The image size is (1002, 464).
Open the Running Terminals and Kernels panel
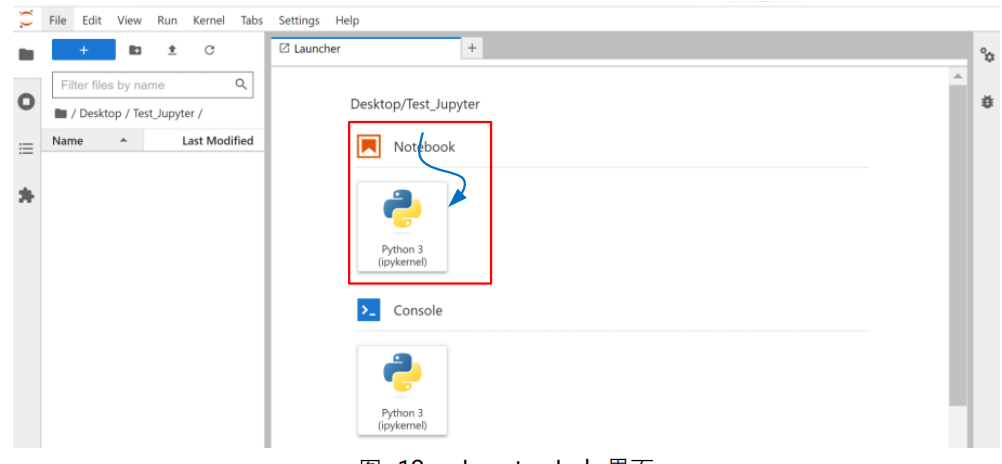click(26, 101)
